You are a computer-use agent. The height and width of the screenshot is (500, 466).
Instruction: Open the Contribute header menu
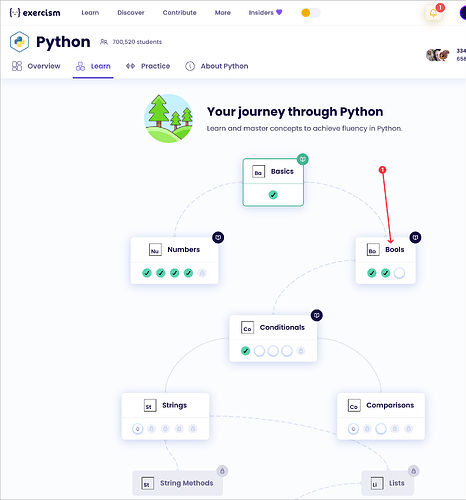[x=179, y=13]
